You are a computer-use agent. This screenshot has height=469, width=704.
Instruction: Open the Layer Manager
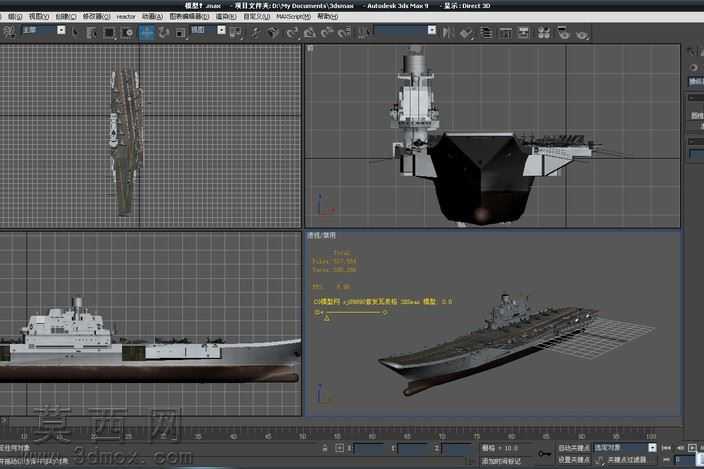pyautogui.click(x=486, y=33)
